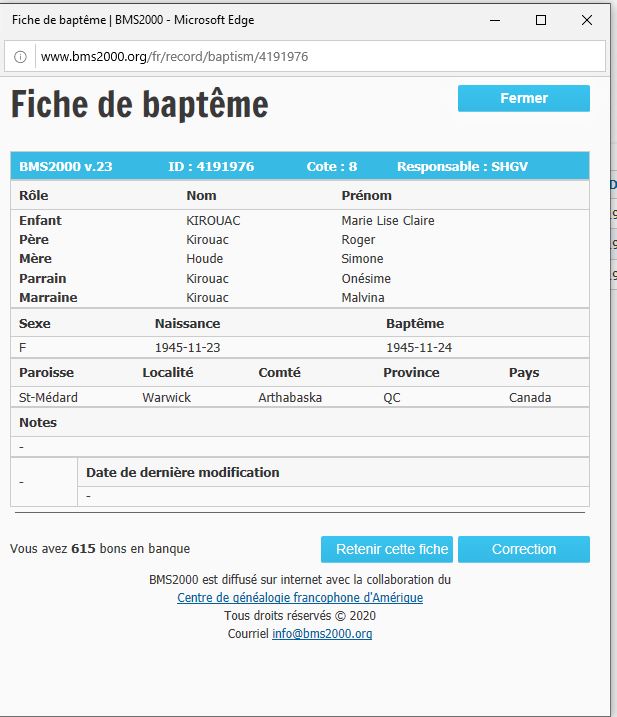Open Centre de généalogie francophone d'Amérique link

(300, 598)
